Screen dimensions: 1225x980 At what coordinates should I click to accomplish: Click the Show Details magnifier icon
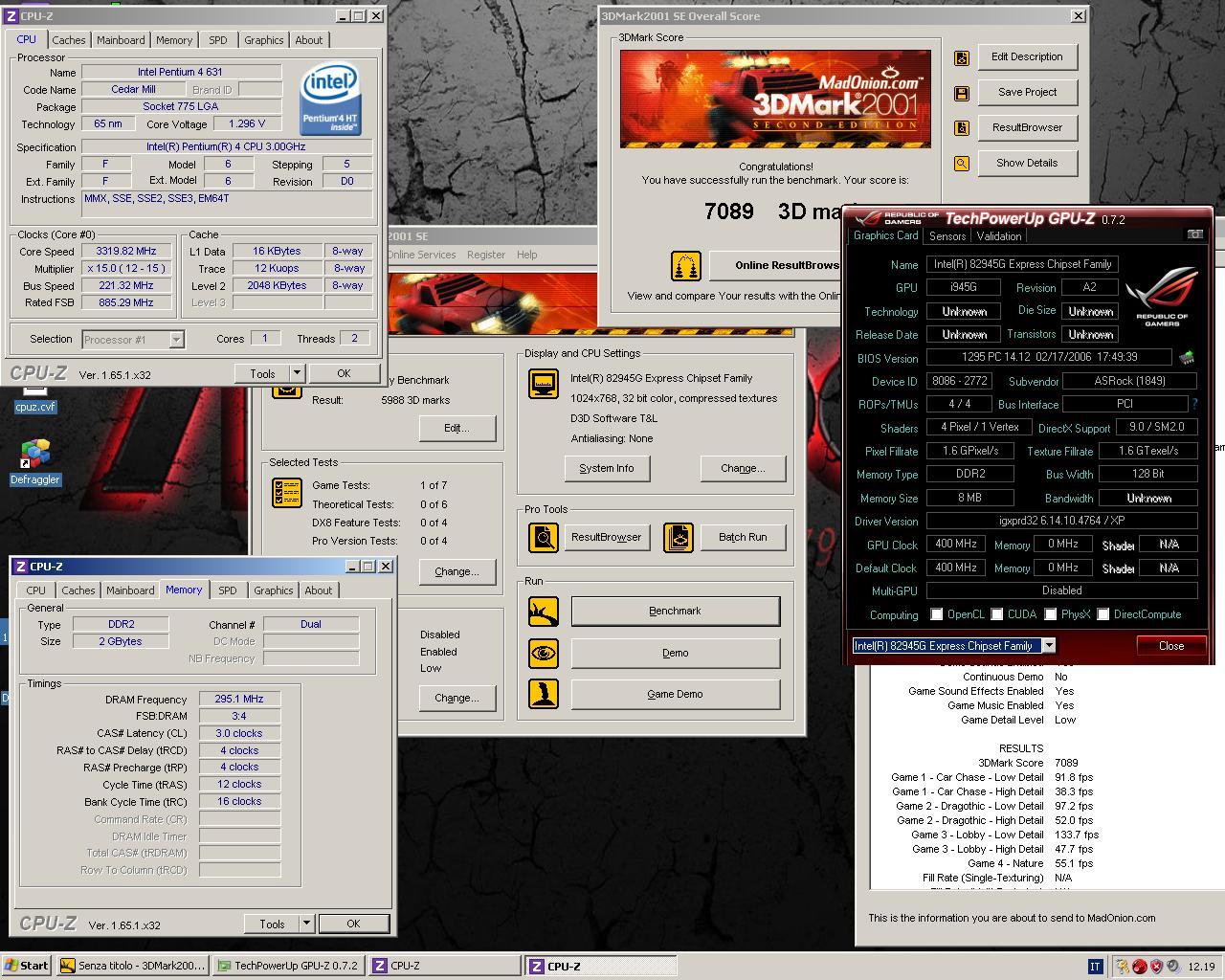(961, 164)
